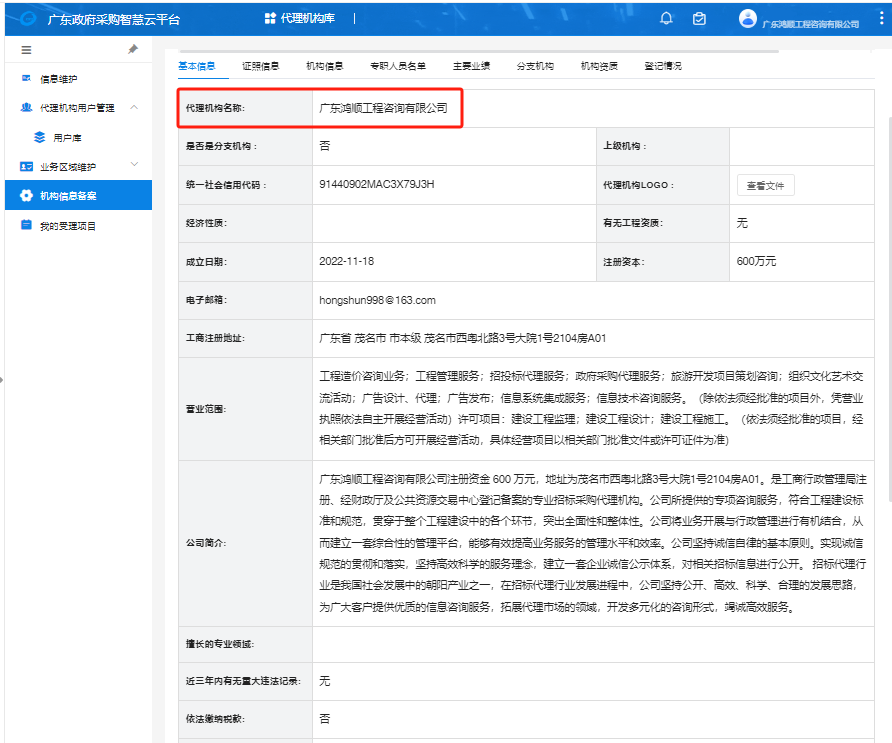
Task: Click the platform logo icon in the header
Action: point(28,19)
